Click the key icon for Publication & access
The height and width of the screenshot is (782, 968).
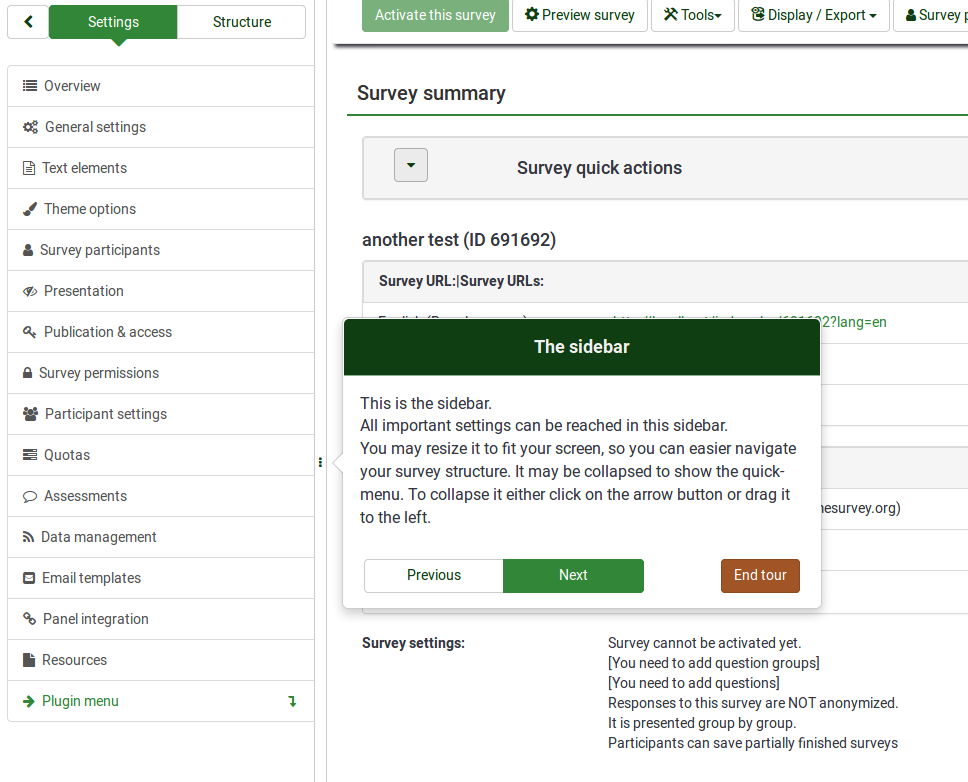pos(30,332)
